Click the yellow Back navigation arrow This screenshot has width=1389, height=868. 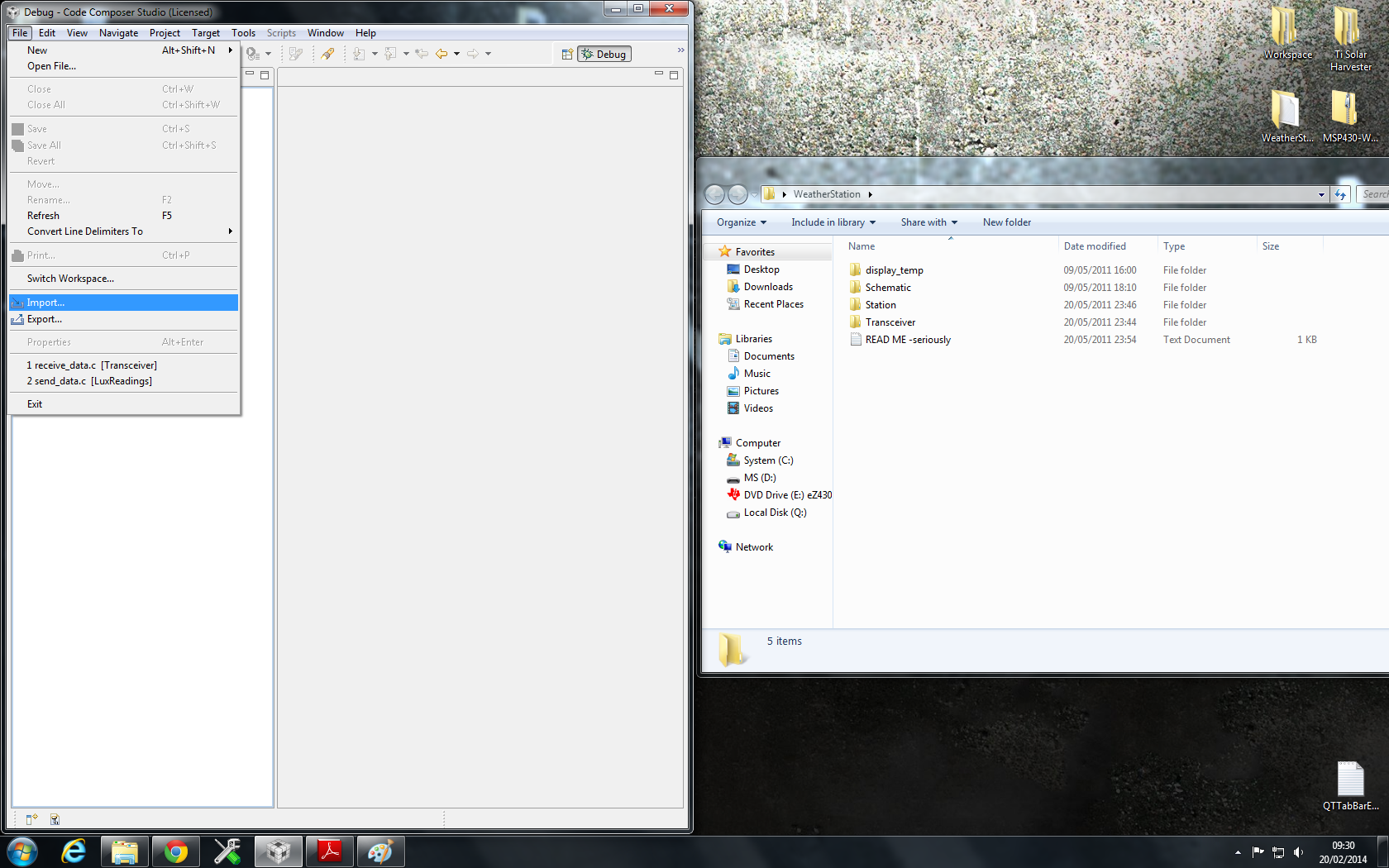(x=442, y=54)
